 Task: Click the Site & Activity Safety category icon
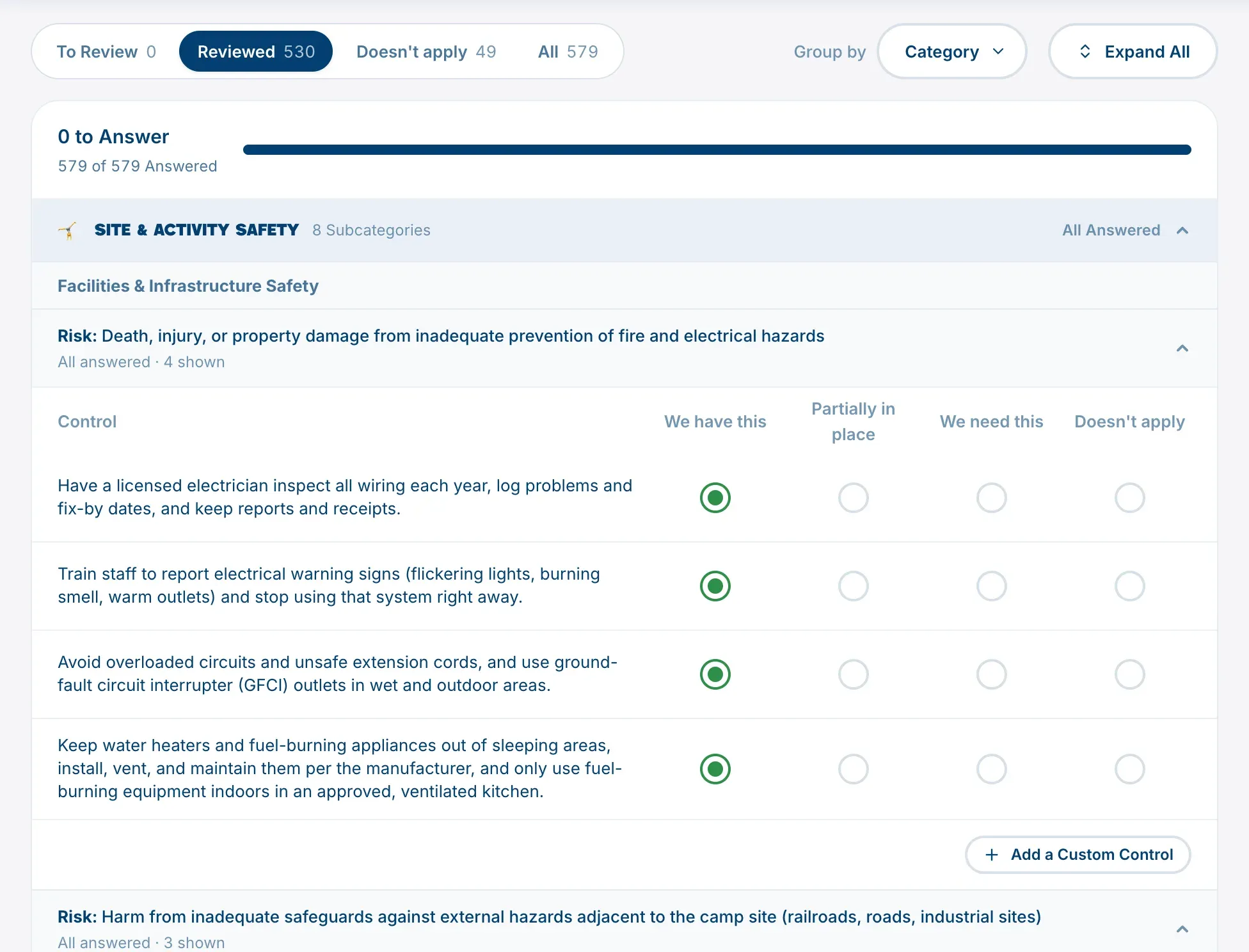click(68, 230)
